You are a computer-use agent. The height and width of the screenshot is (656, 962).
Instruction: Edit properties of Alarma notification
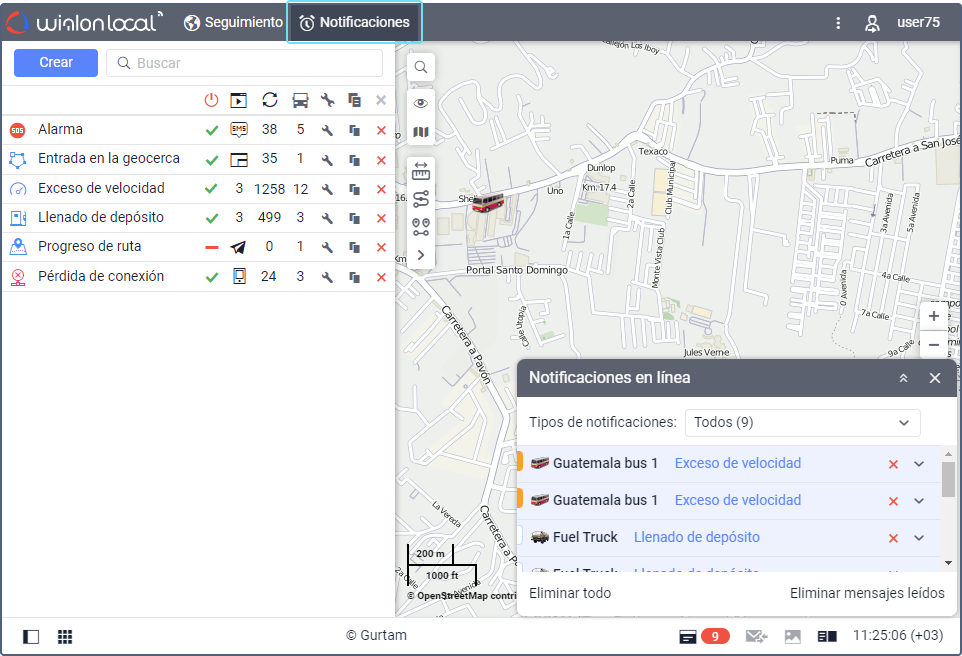pyautogui.click(x=327, y=130)
